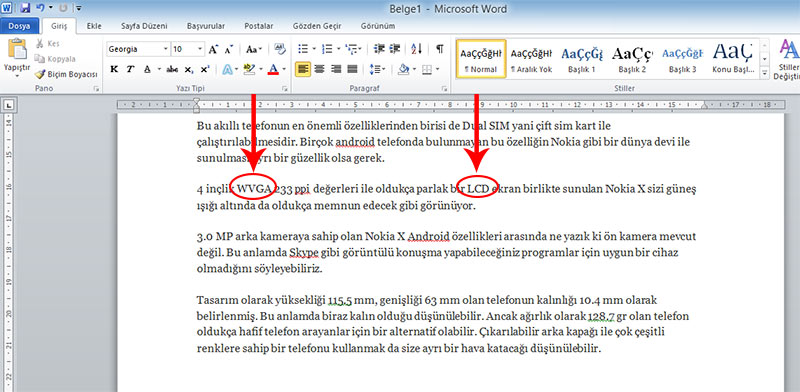Apply the Aralık Yok style
Screen dimensions: 800x392
click(x=531, y=59)
